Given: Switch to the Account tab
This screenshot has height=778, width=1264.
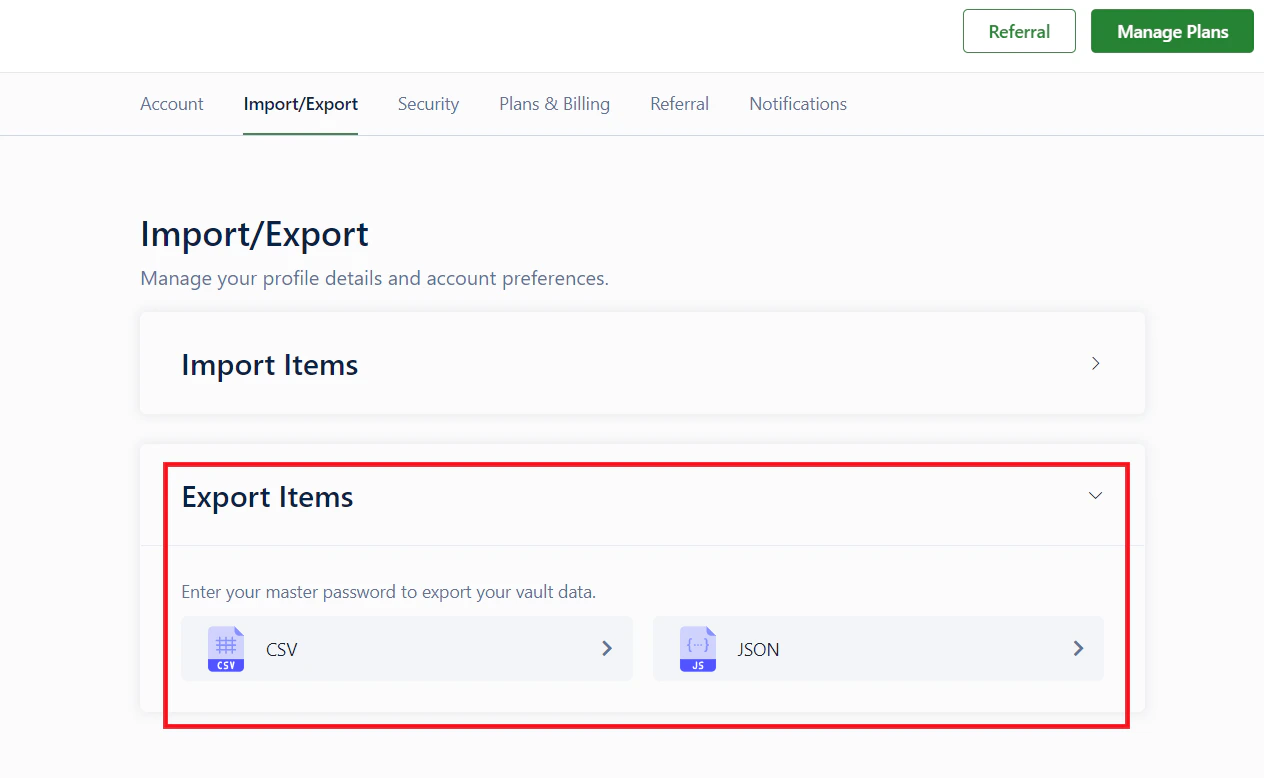Looking at the screenshot, I should [x=171, y=103].
